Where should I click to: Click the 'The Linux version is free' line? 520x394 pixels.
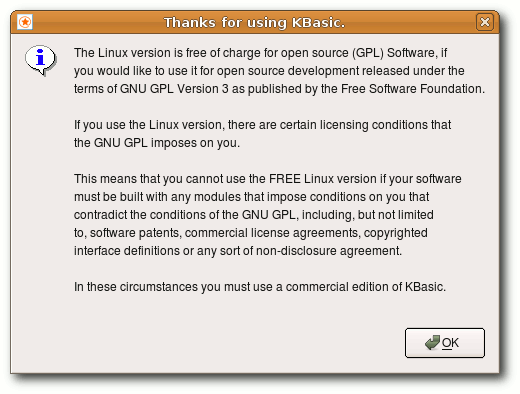(260, 53)
